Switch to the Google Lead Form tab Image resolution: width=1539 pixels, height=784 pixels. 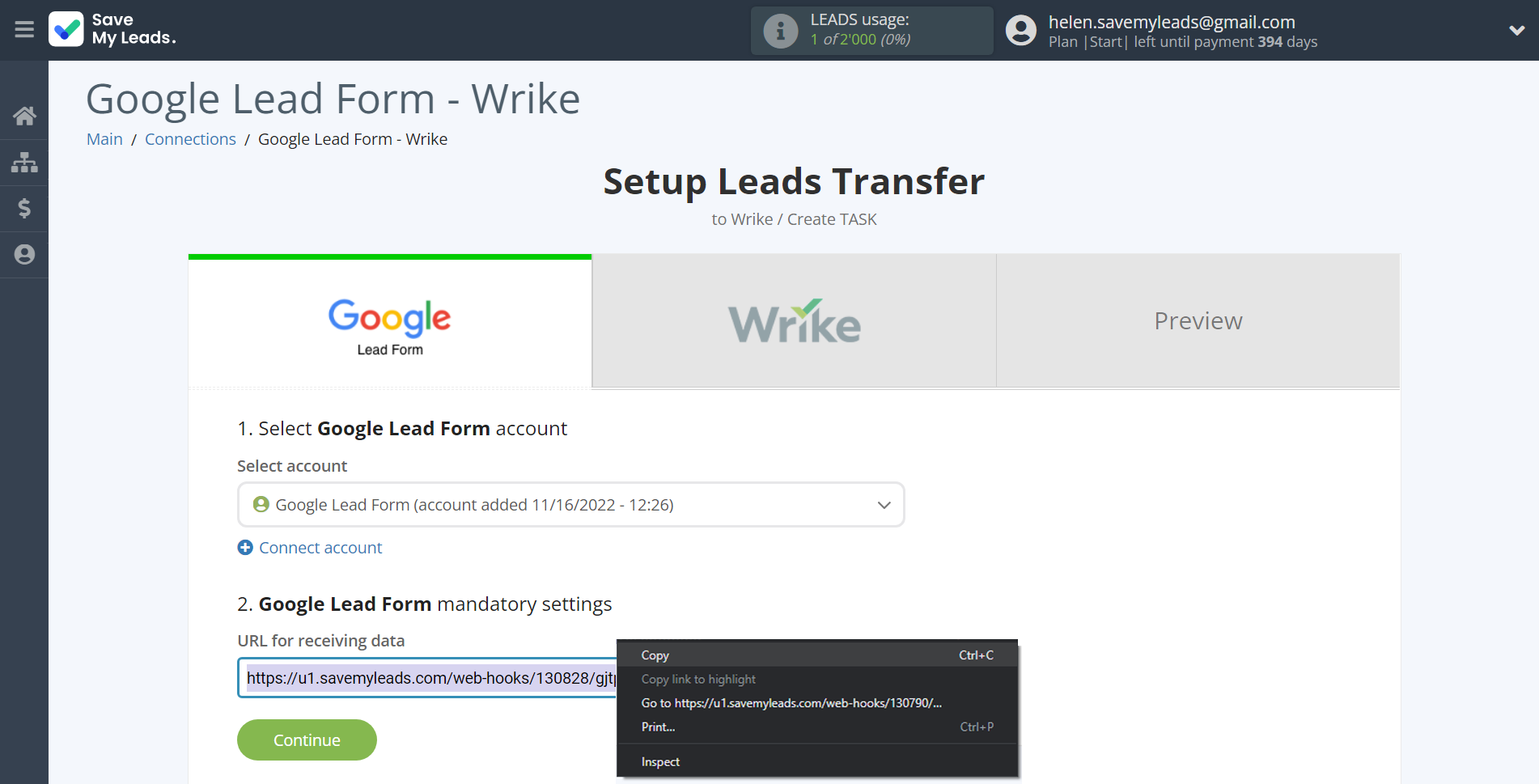click(390, 323)
